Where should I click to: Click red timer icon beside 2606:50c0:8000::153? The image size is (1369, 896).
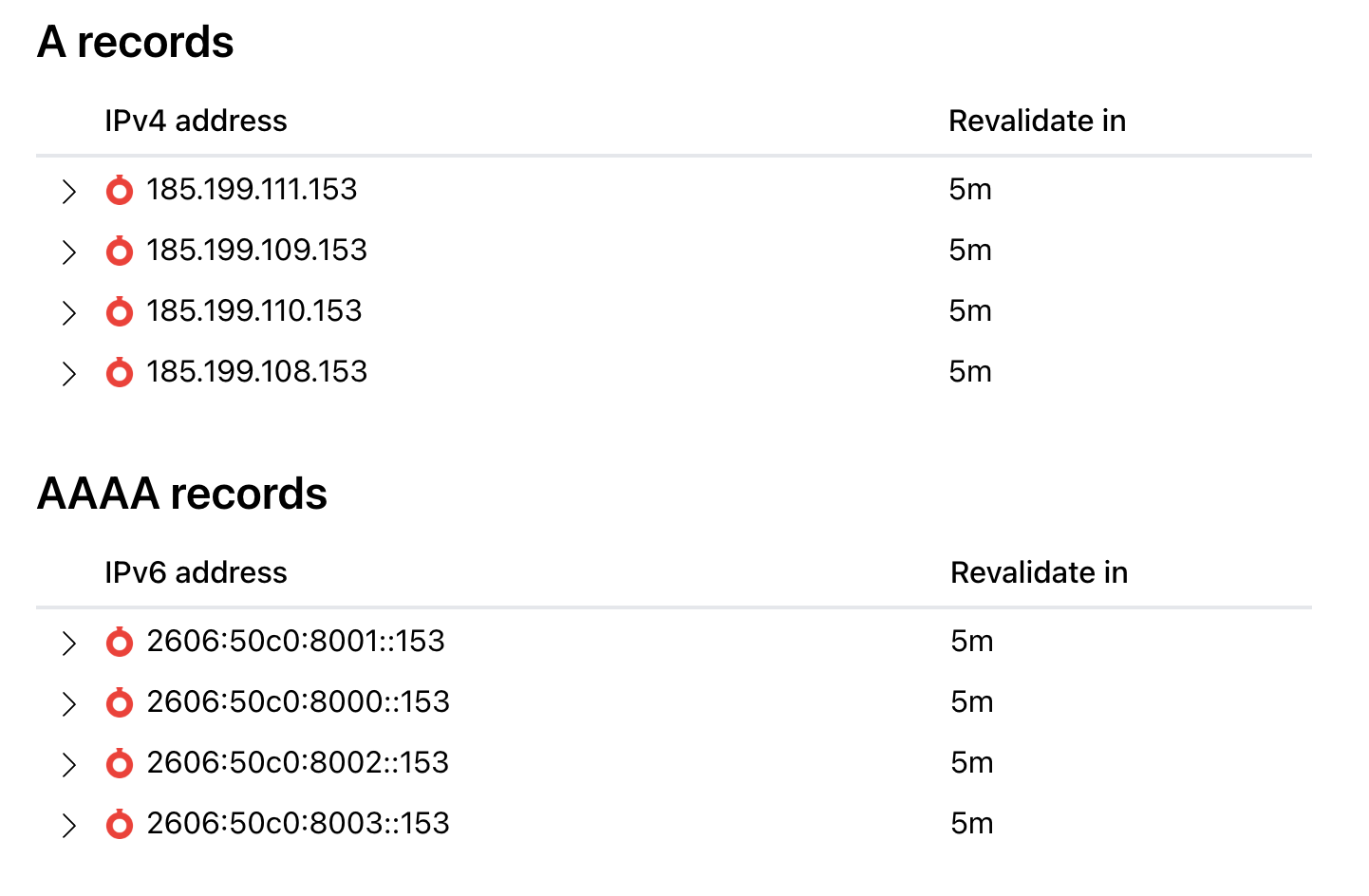120,702
